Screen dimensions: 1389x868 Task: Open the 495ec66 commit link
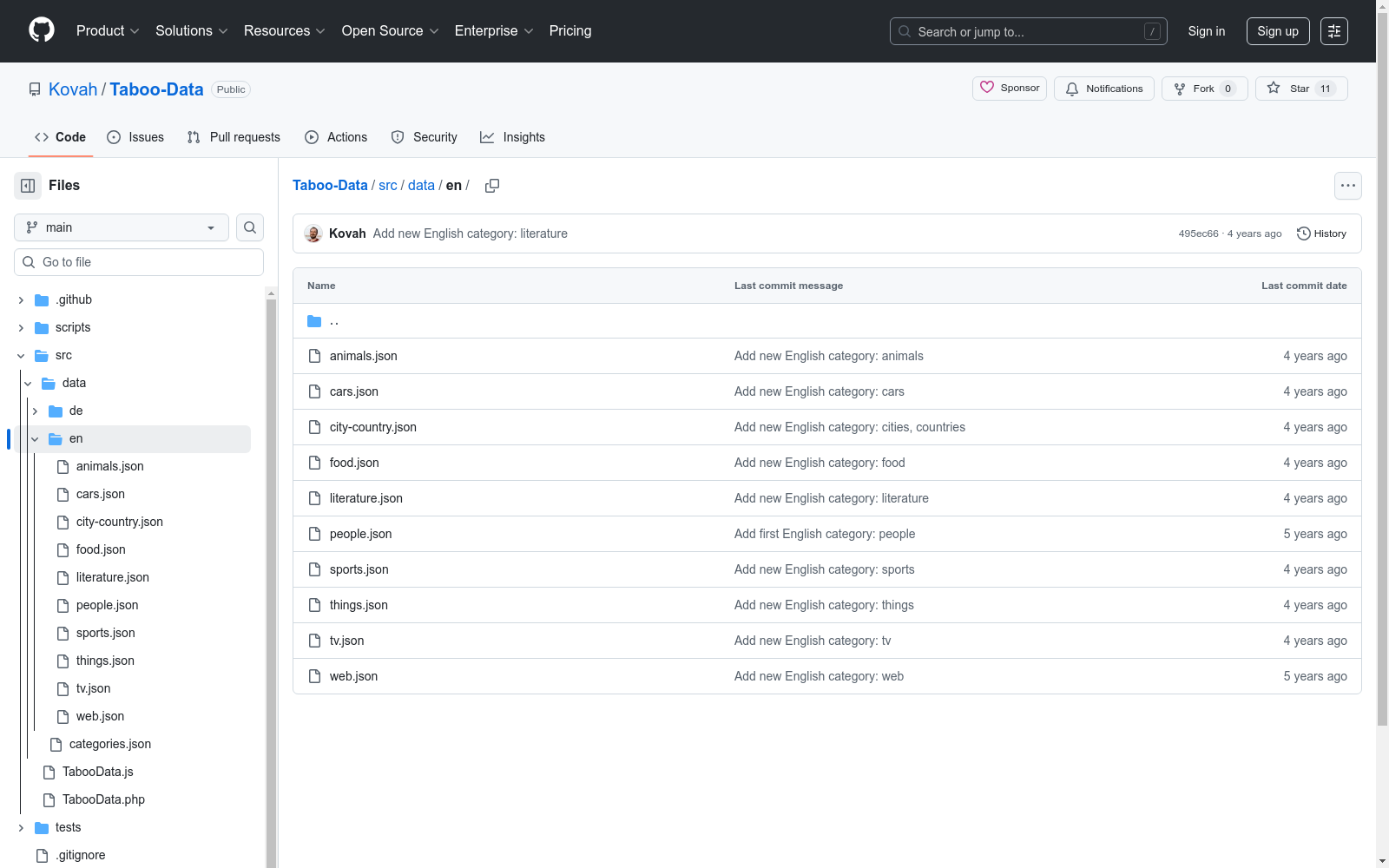1198,233
